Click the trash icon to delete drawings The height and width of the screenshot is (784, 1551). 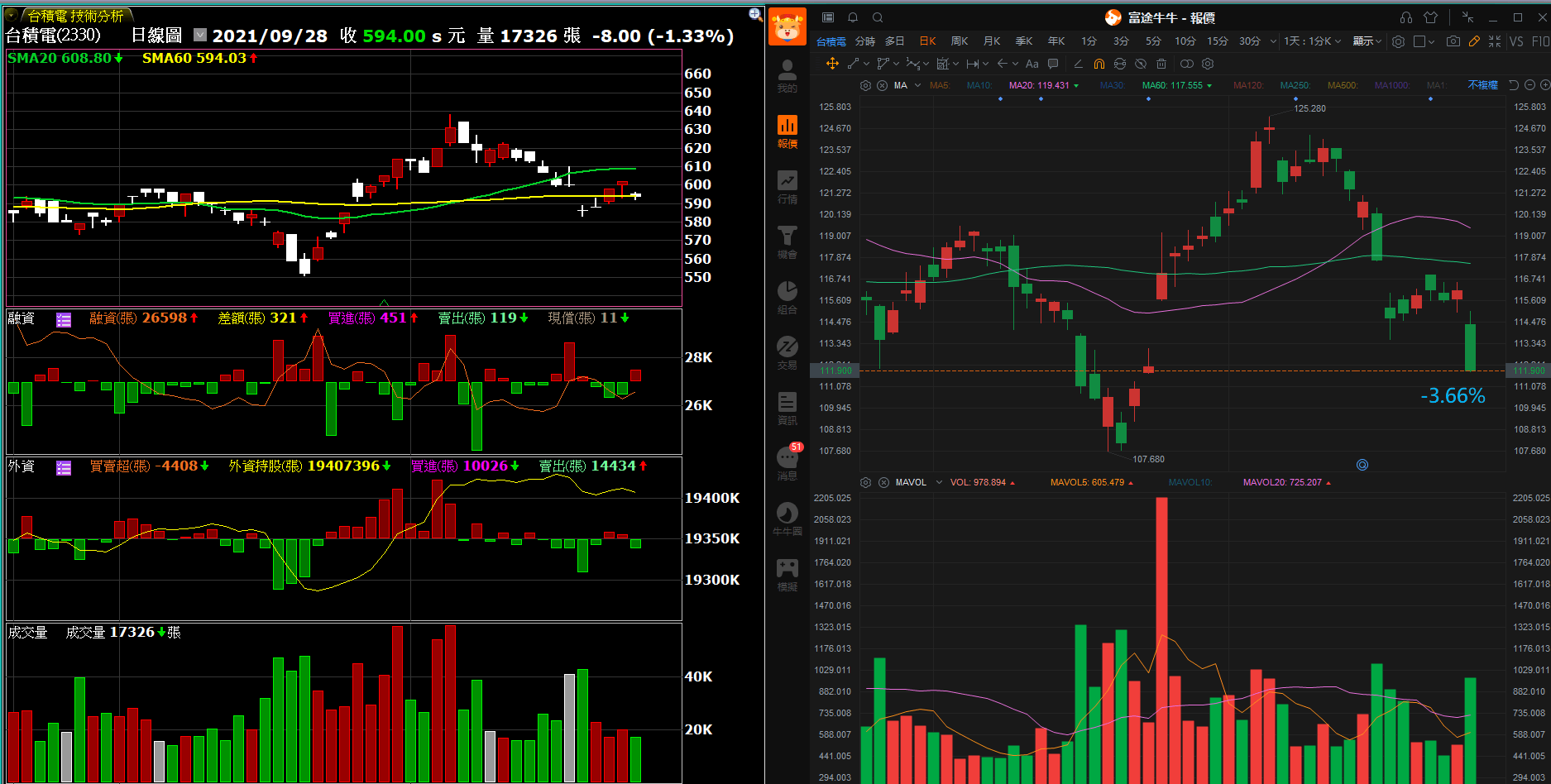tap(1161, 64)
